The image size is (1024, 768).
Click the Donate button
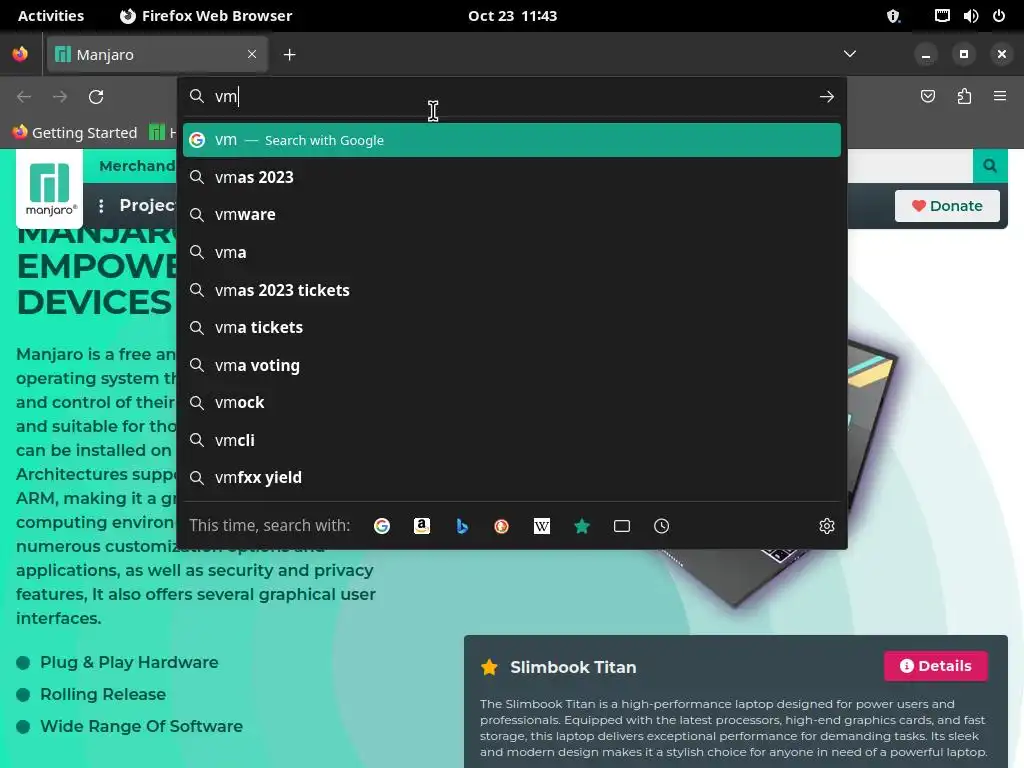(x=947, y=206)
